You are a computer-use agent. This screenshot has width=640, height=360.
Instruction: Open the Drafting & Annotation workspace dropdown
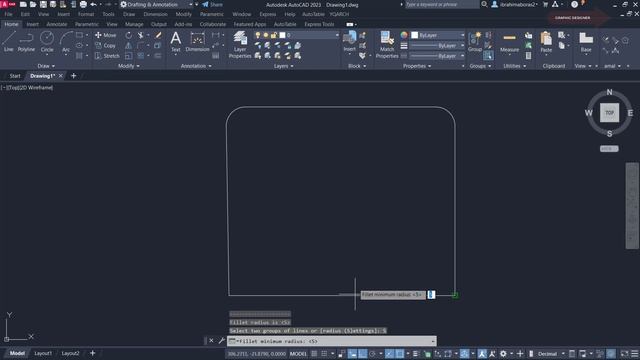click(156, 4)
